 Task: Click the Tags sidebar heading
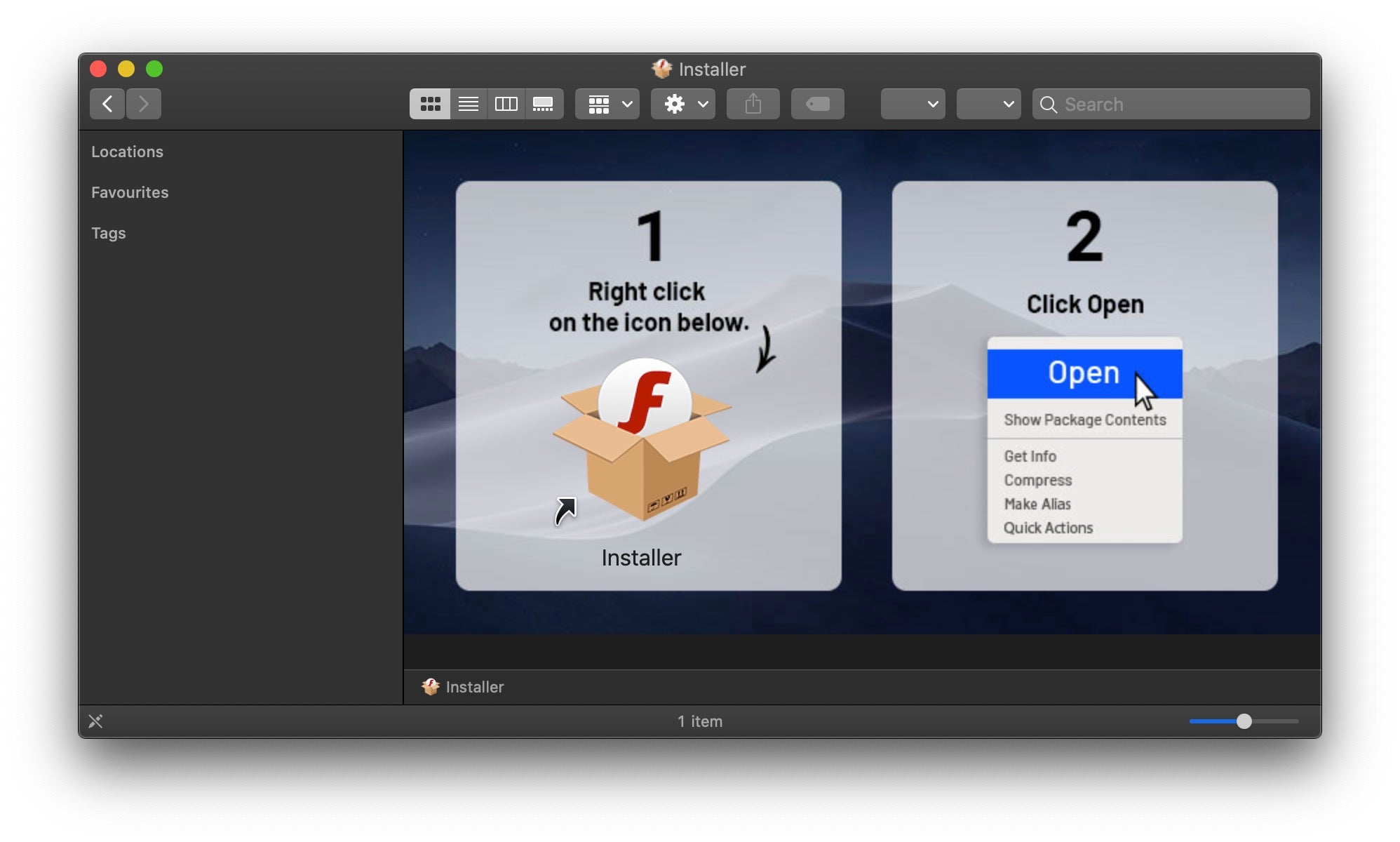[109, 233]
